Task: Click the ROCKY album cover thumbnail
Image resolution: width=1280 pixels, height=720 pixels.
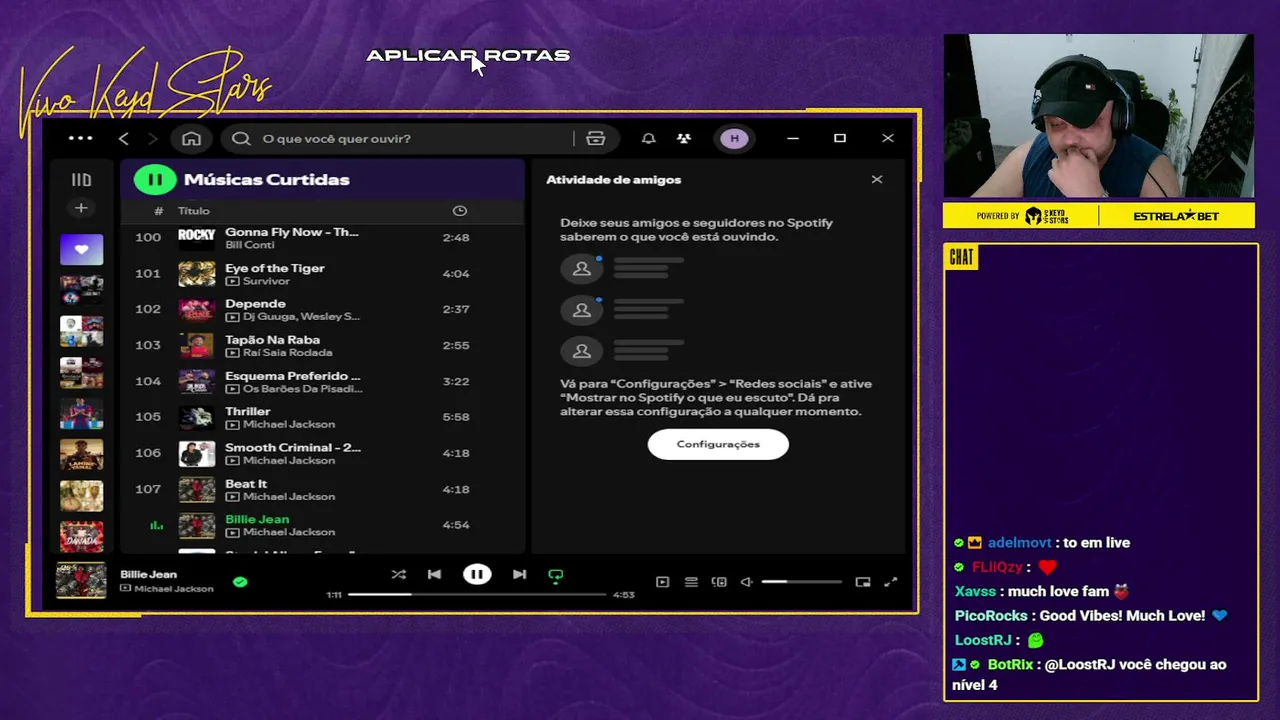Action: 197,238
